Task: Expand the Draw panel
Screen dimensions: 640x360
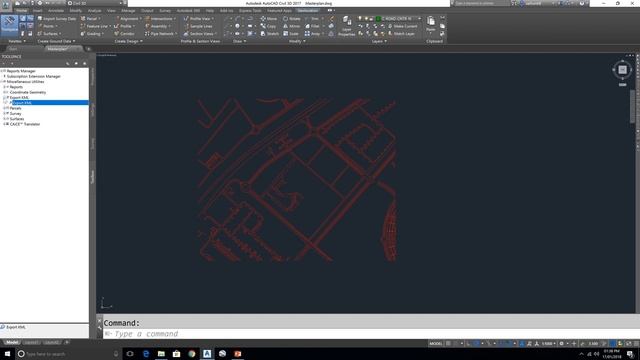Action: [x=240, y=41]
